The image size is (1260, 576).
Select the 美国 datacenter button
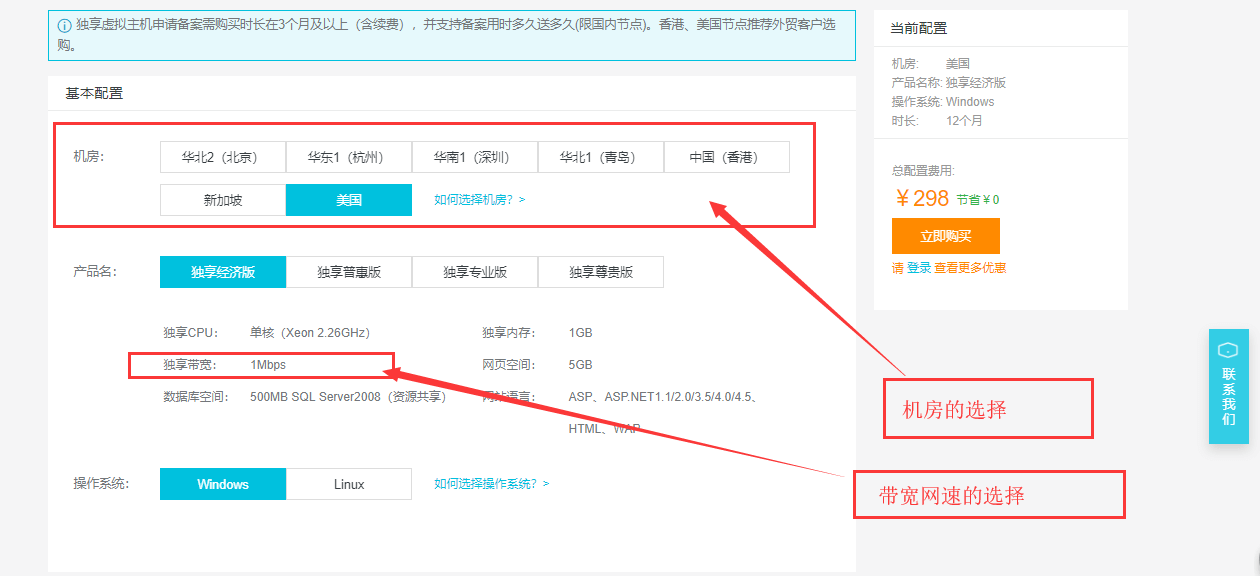tap(348, 200)
